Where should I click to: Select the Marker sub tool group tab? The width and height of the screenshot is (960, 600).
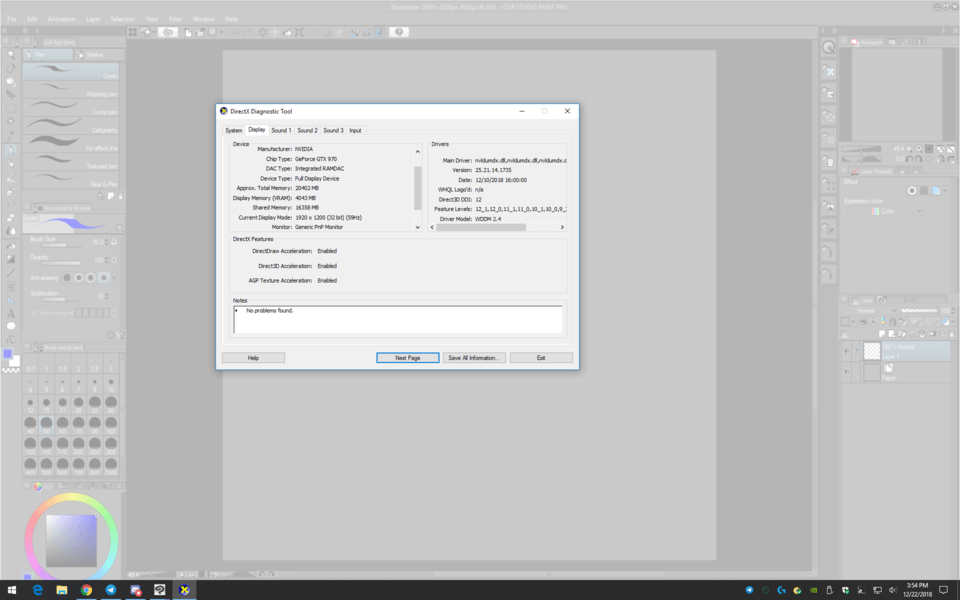click(x=99, y=54)
